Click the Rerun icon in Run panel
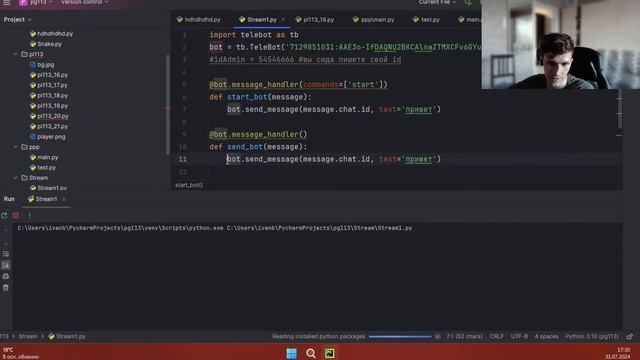 pyautogui.click(x=4, y=216)
